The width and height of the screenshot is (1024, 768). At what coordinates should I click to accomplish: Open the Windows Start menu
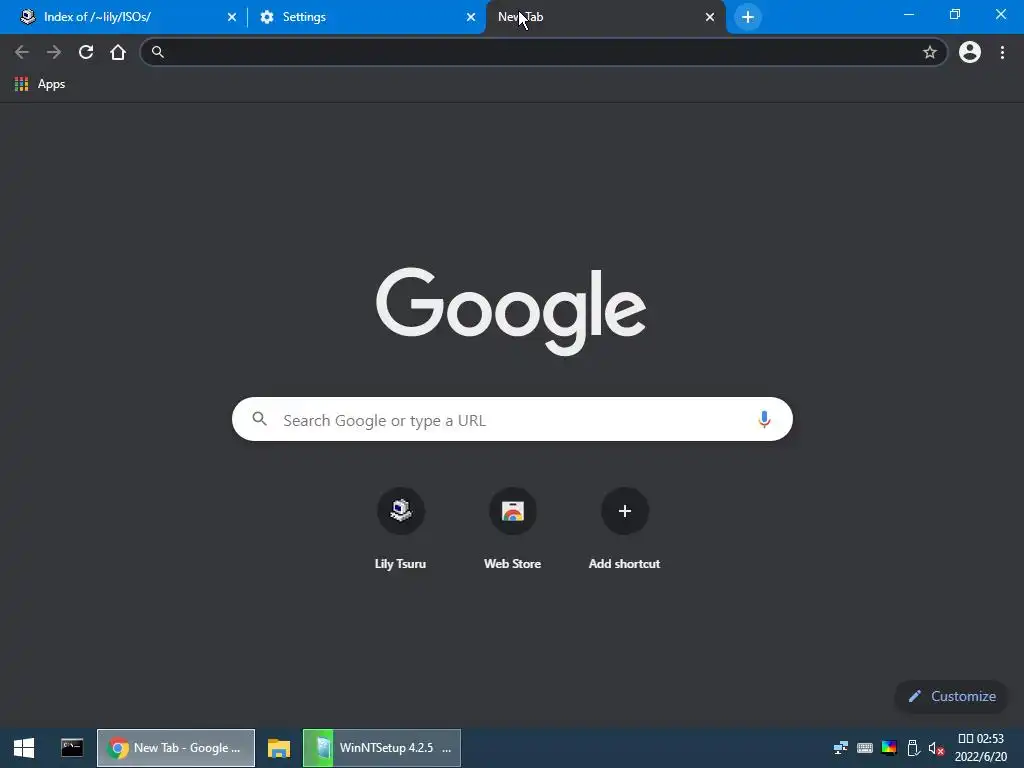24,748
